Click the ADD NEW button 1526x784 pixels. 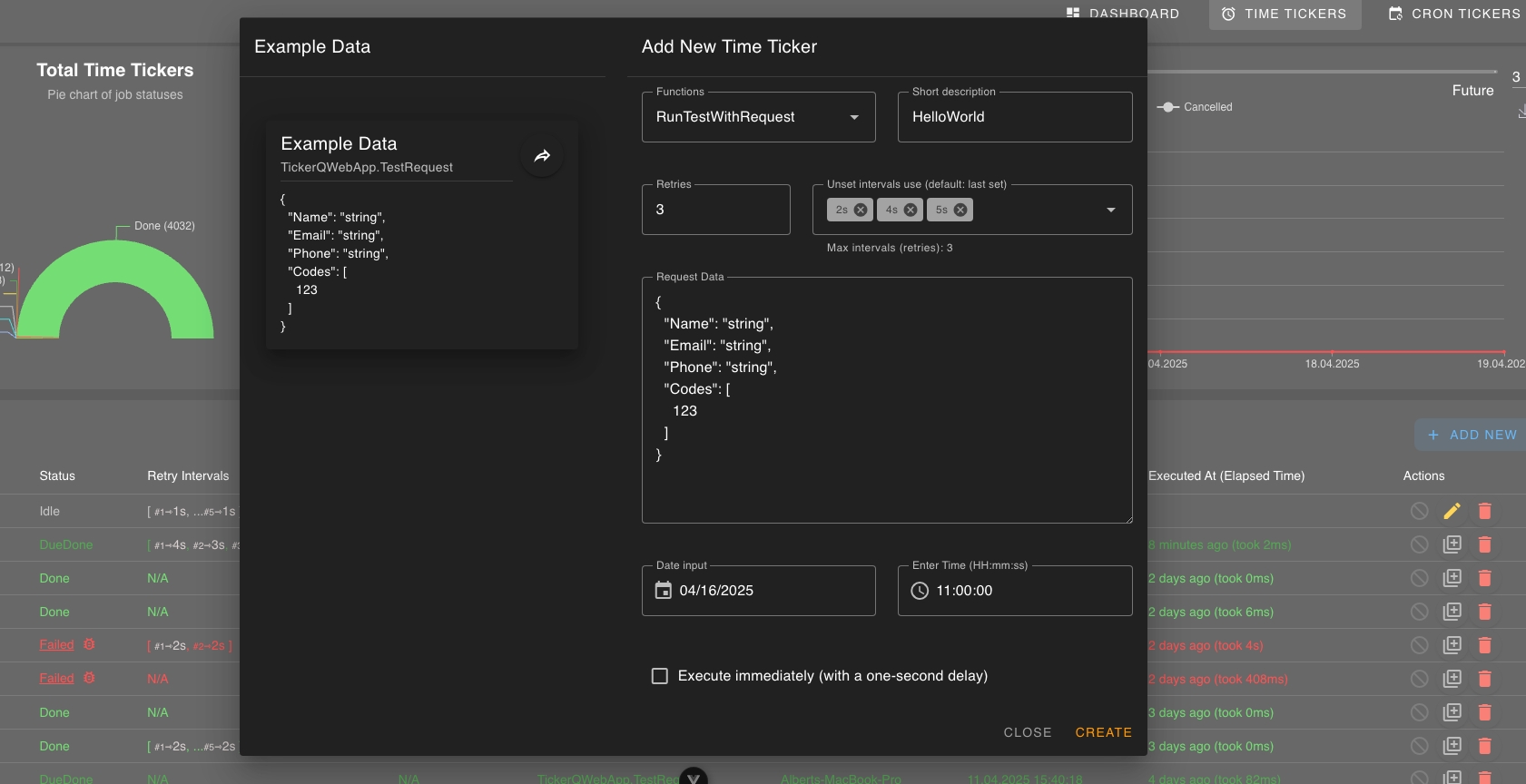[1471, 435]
